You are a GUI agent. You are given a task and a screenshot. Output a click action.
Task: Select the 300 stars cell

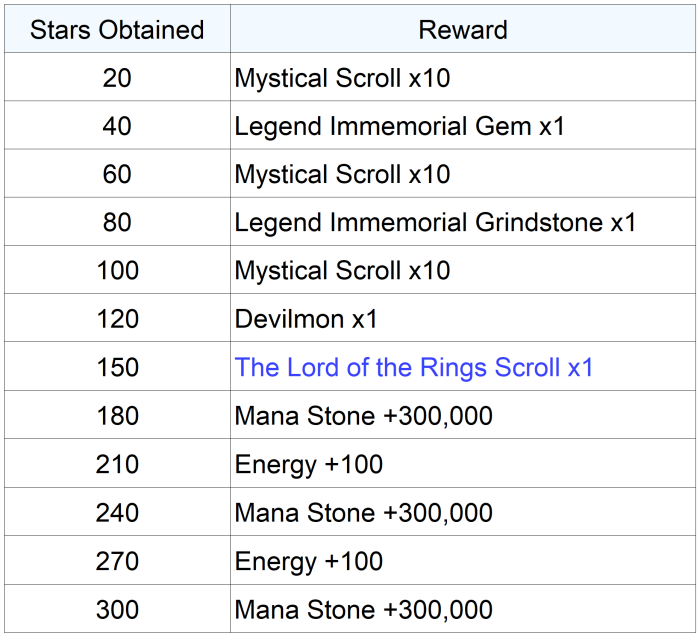[117, 610]
